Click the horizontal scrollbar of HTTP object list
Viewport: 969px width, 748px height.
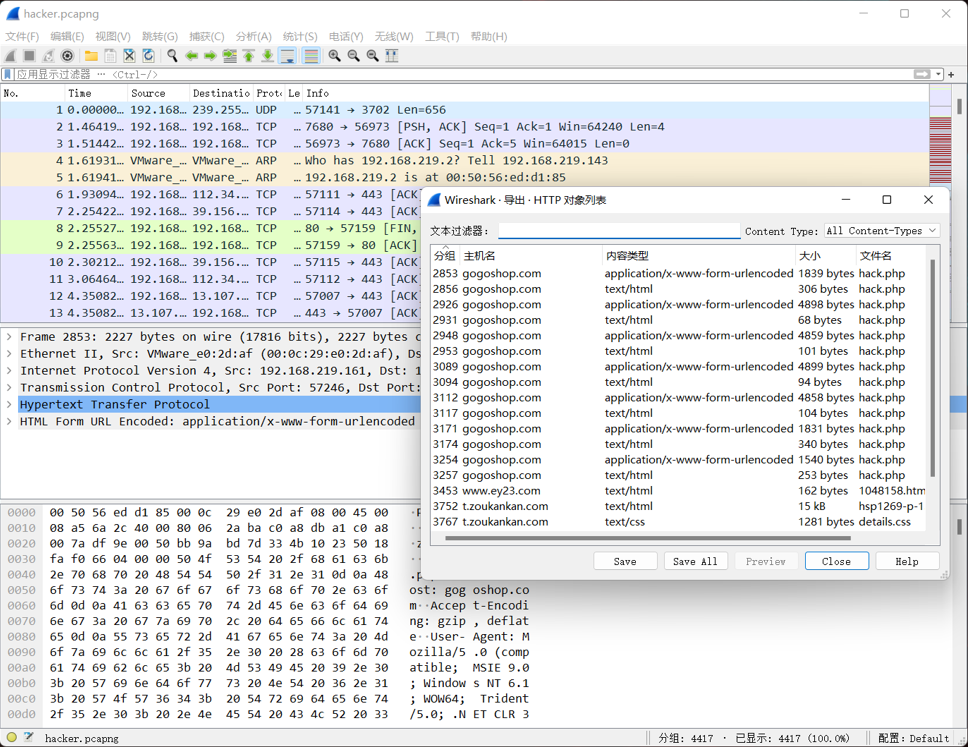click(x=648, y=538)
